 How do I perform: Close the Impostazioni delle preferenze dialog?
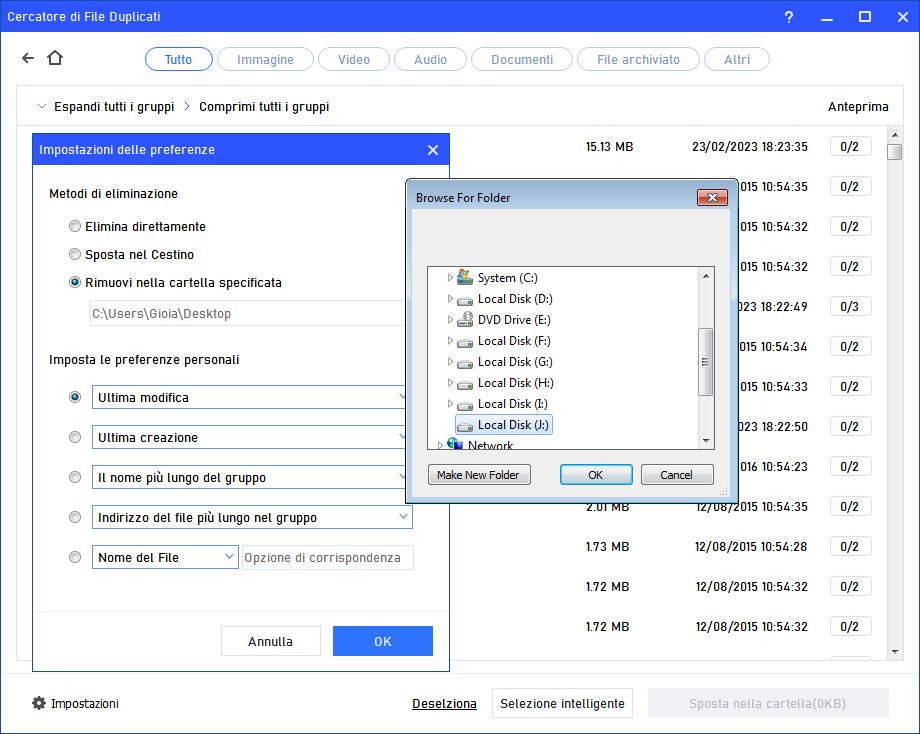(432, 149)
